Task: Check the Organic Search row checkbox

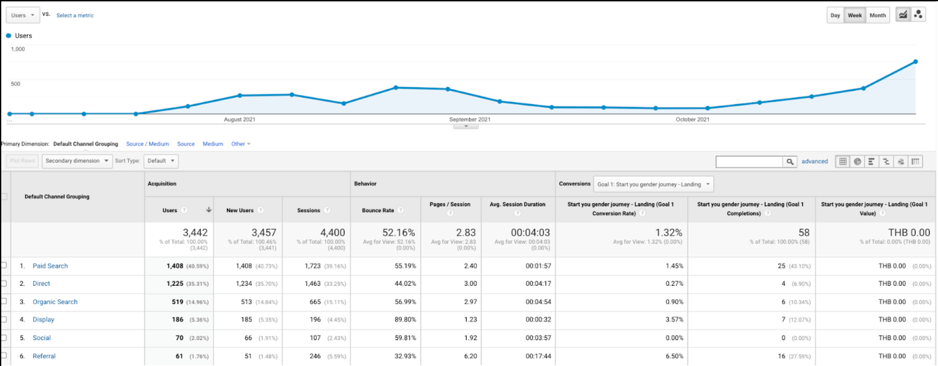Action: pos(5,302)
